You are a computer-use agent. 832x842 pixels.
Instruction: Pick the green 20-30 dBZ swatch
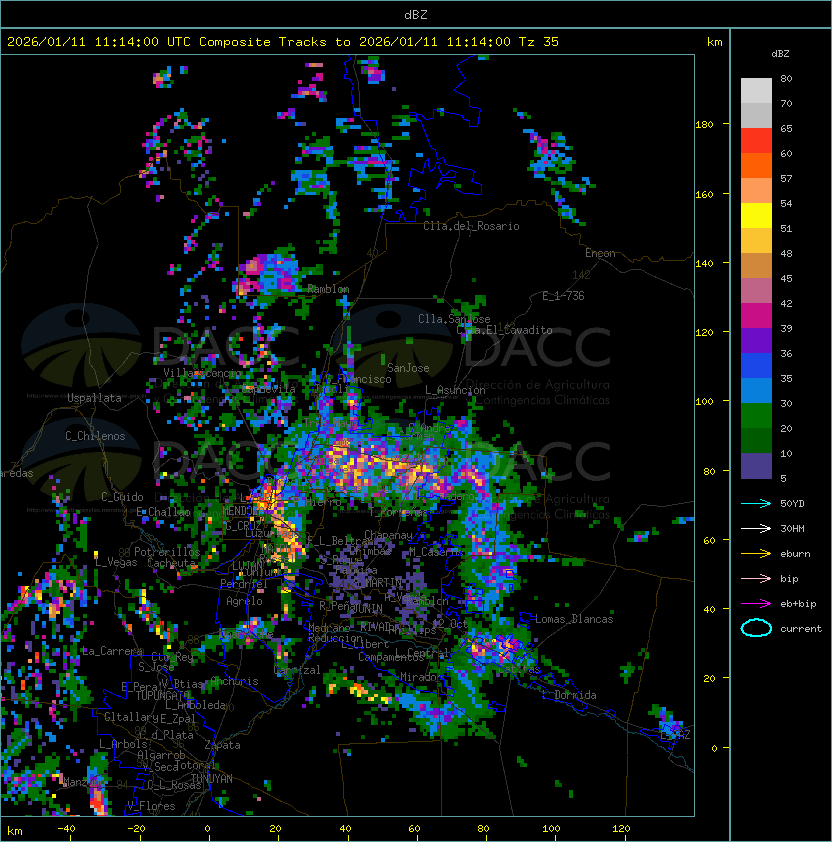click(x=756, y=416)
